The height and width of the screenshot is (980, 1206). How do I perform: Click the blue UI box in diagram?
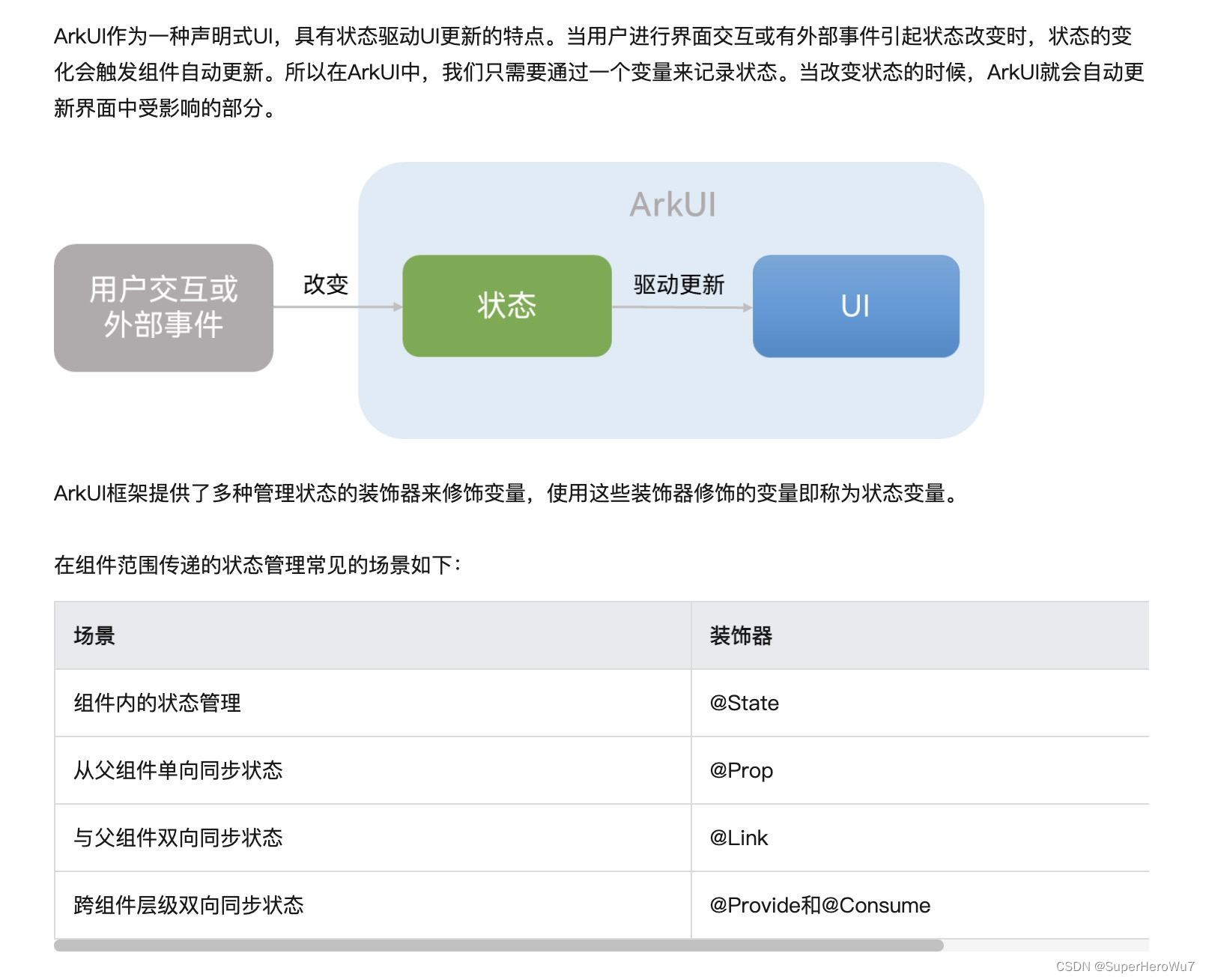pos(855,306)
